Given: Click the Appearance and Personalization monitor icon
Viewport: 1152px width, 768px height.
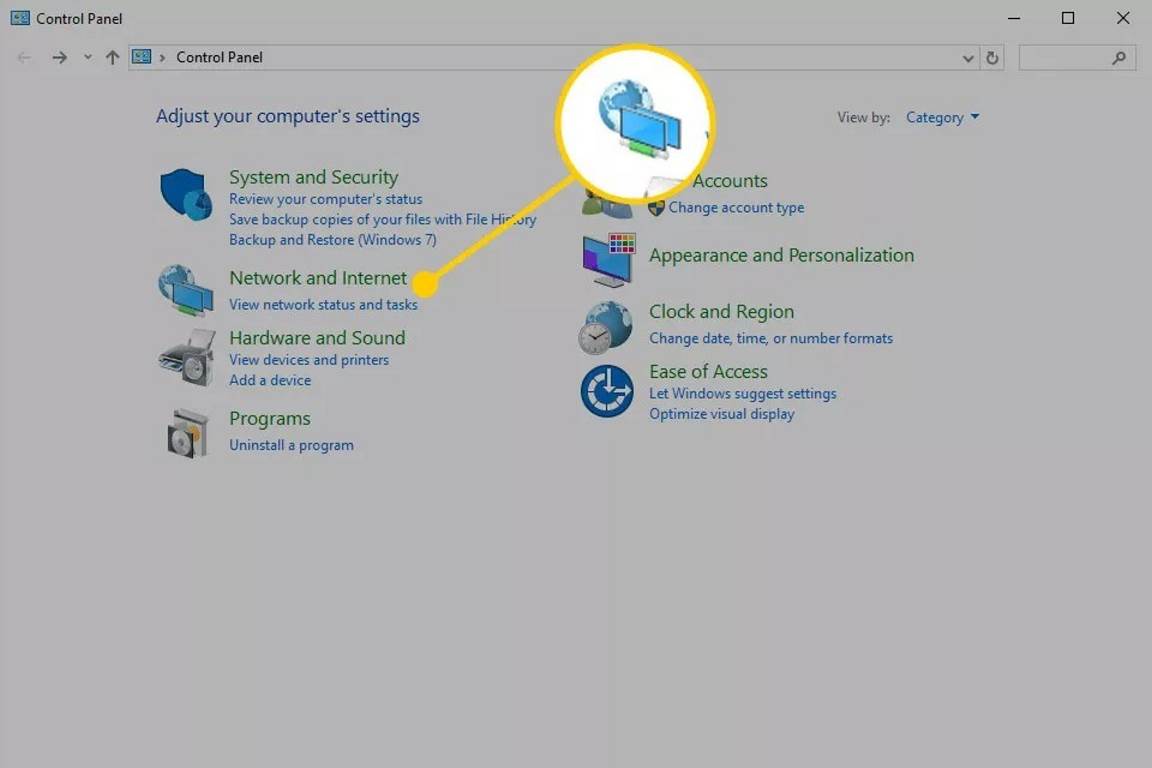Looking at the screenshot, I should pyautogui.click(x=608, y=260).
